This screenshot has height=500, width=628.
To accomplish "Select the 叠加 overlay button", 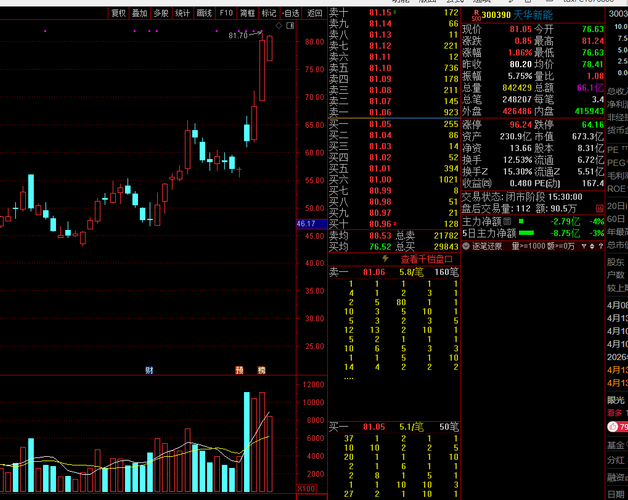I will click(140, 13).
